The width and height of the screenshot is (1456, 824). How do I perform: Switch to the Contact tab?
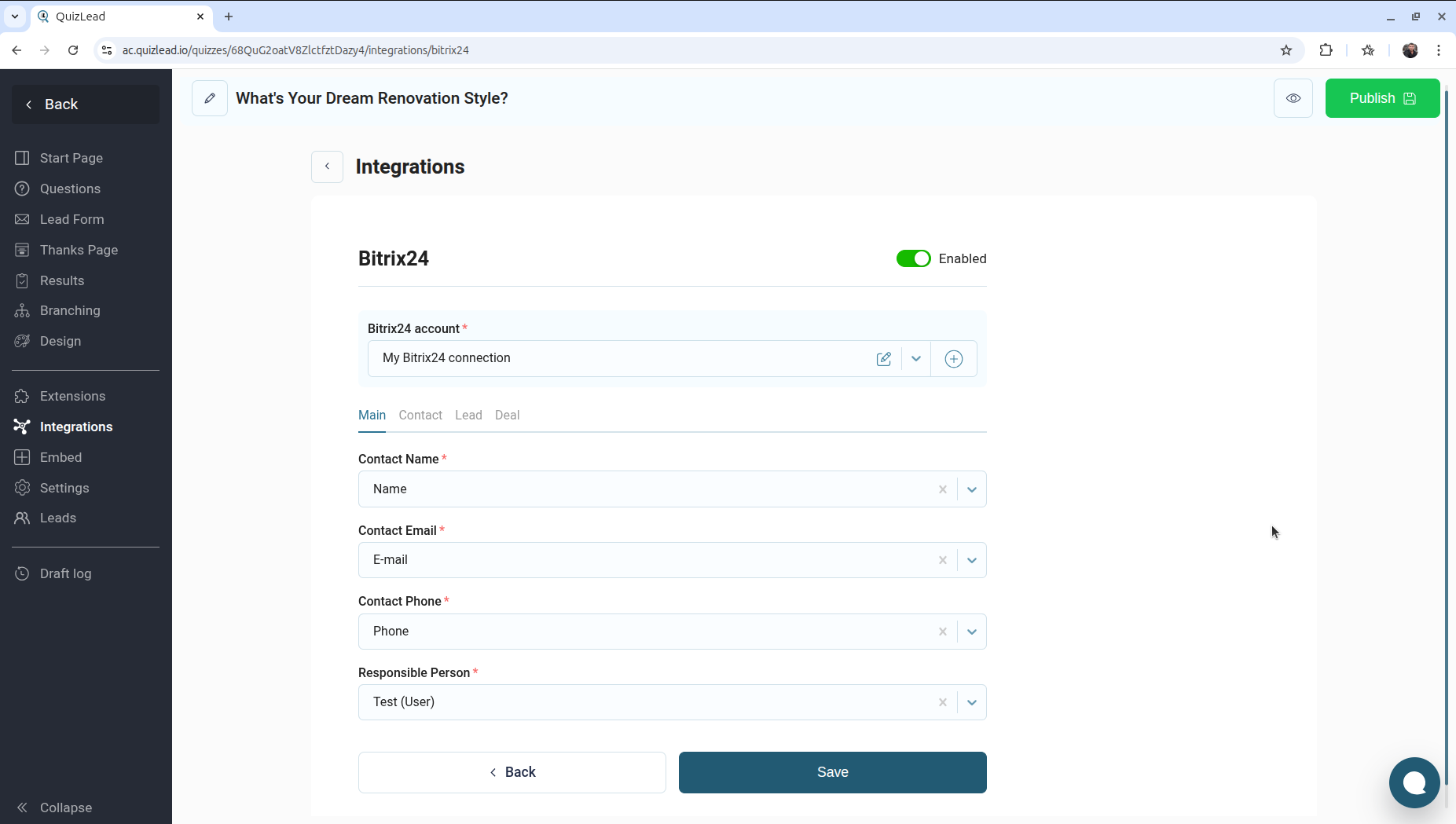[x=420, y=415]
